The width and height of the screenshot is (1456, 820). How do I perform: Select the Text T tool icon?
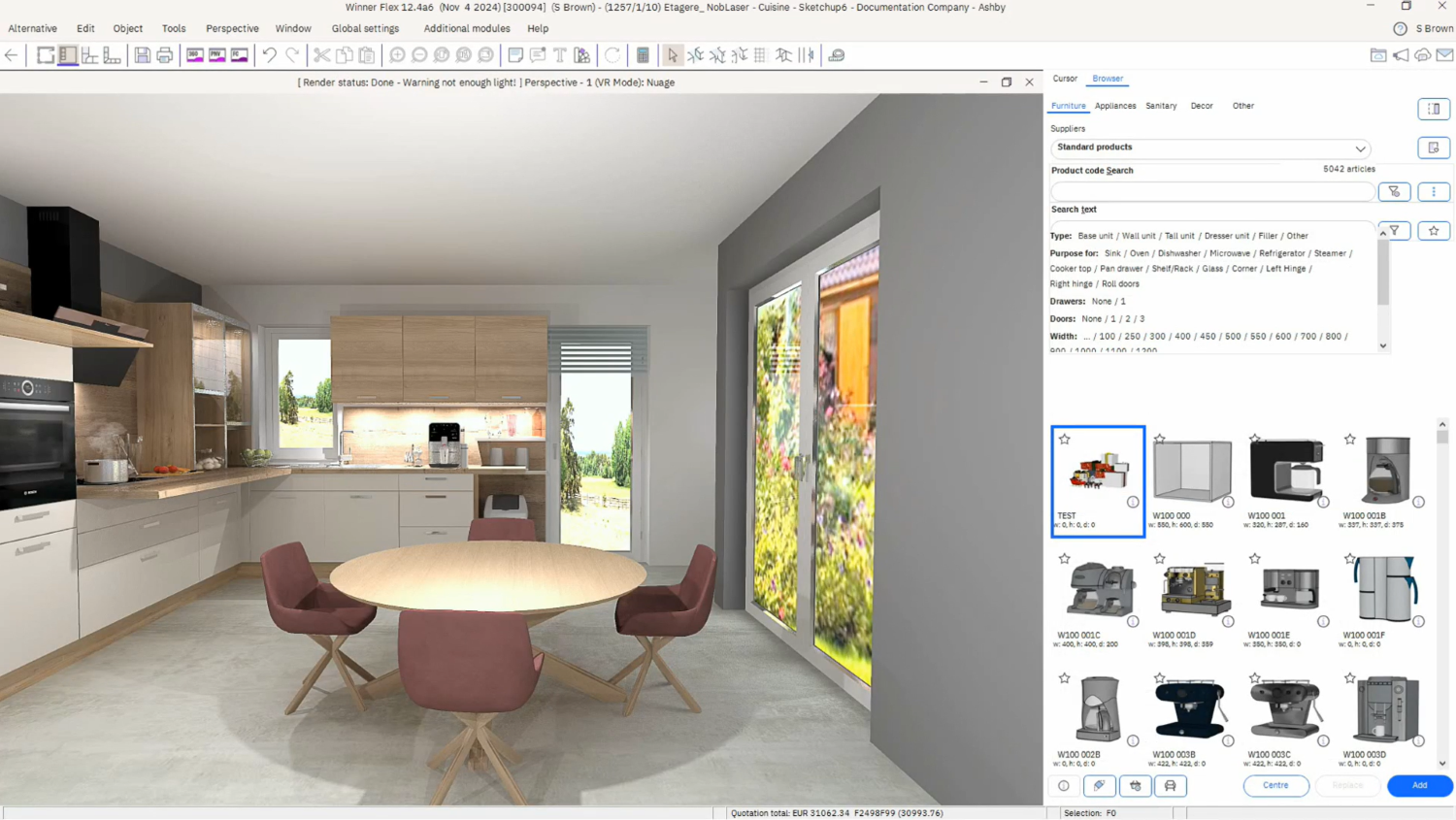560,55
